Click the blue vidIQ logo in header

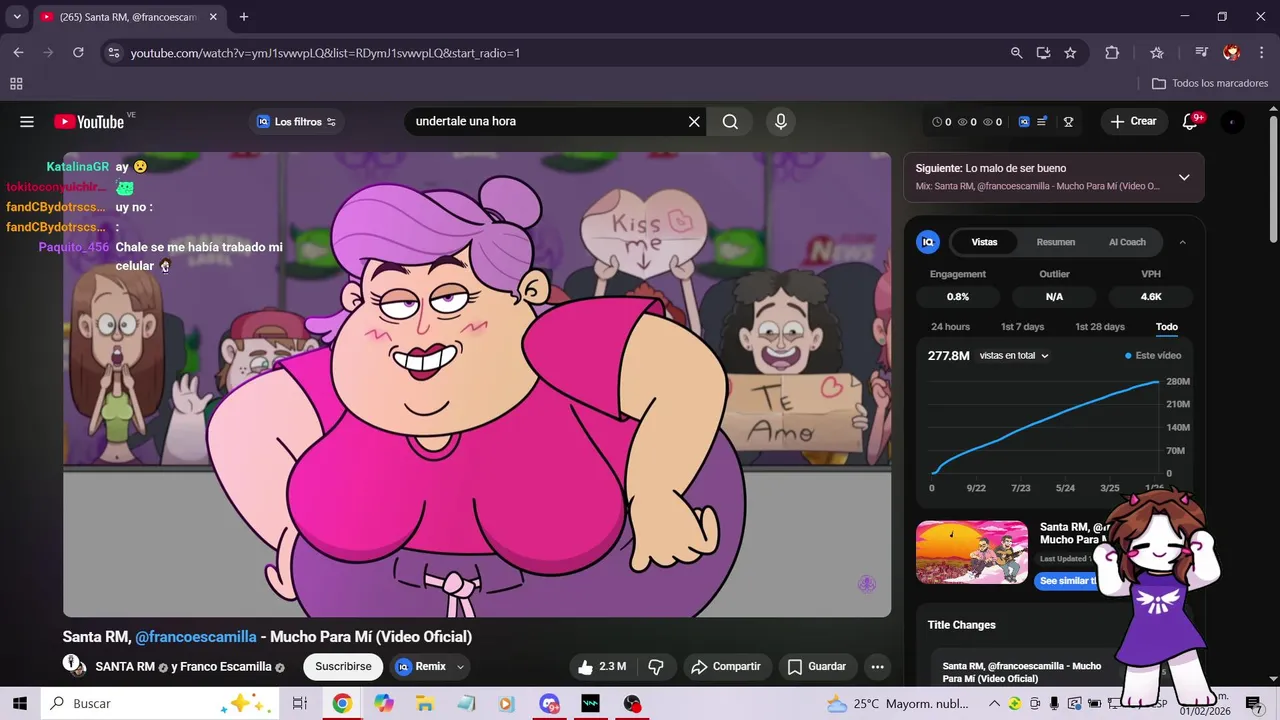[1024, 122]
